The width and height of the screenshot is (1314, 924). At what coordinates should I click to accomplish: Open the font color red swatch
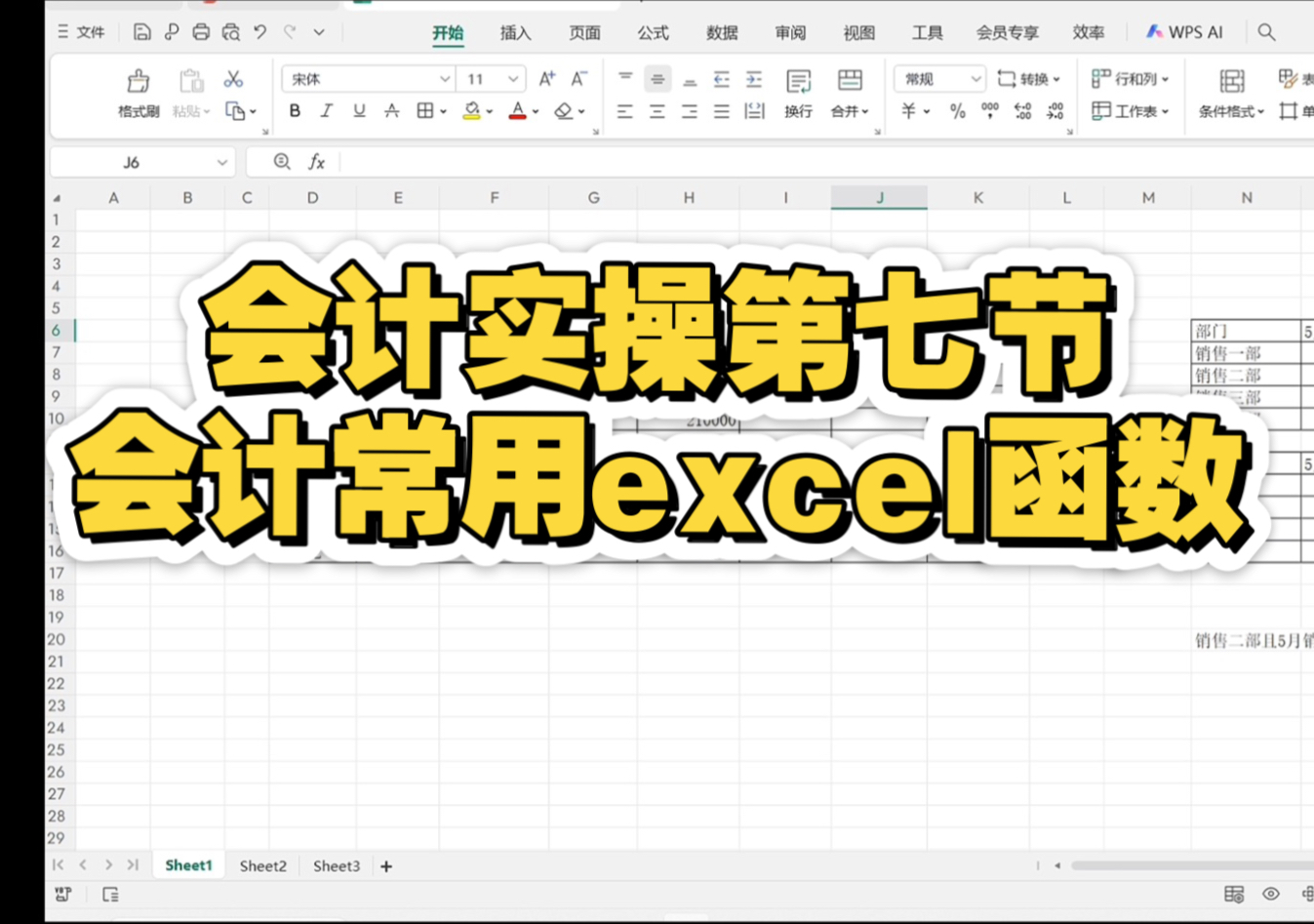[x=518, y=111]
